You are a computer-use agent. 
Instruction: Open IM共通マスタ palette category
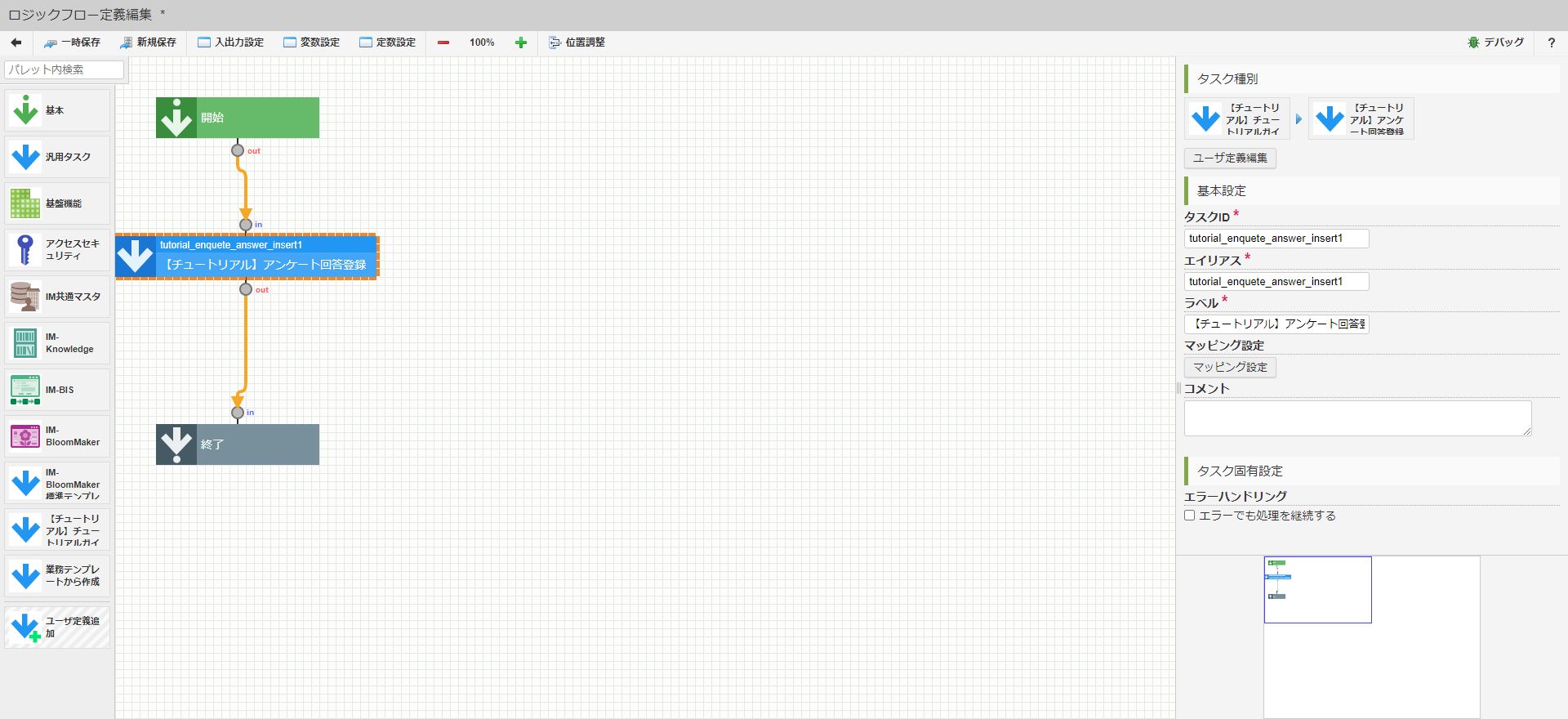[x=57, y=297]
